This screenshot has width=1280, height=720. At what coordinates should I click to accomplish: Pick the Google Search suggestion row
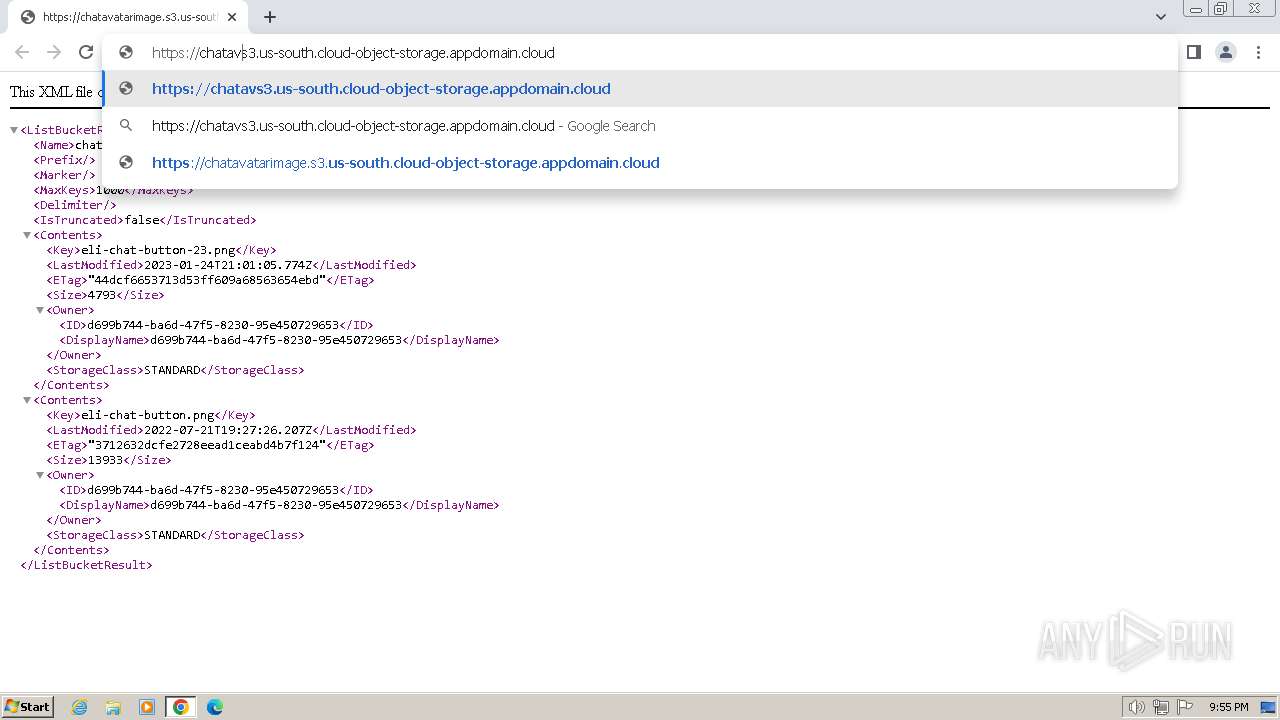[x=640, y=126]
